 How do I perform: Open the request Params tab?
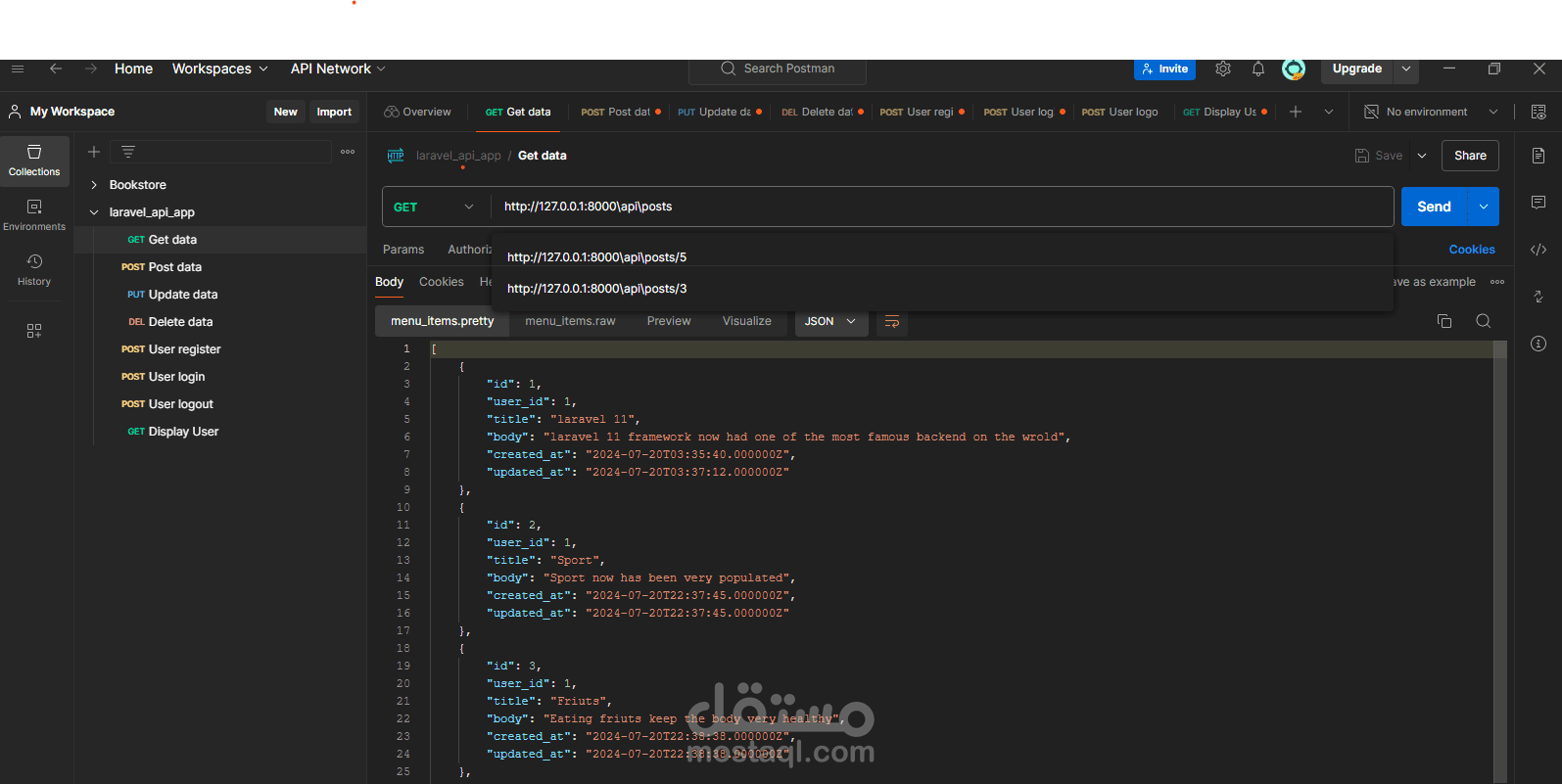[x=403, y=250]
